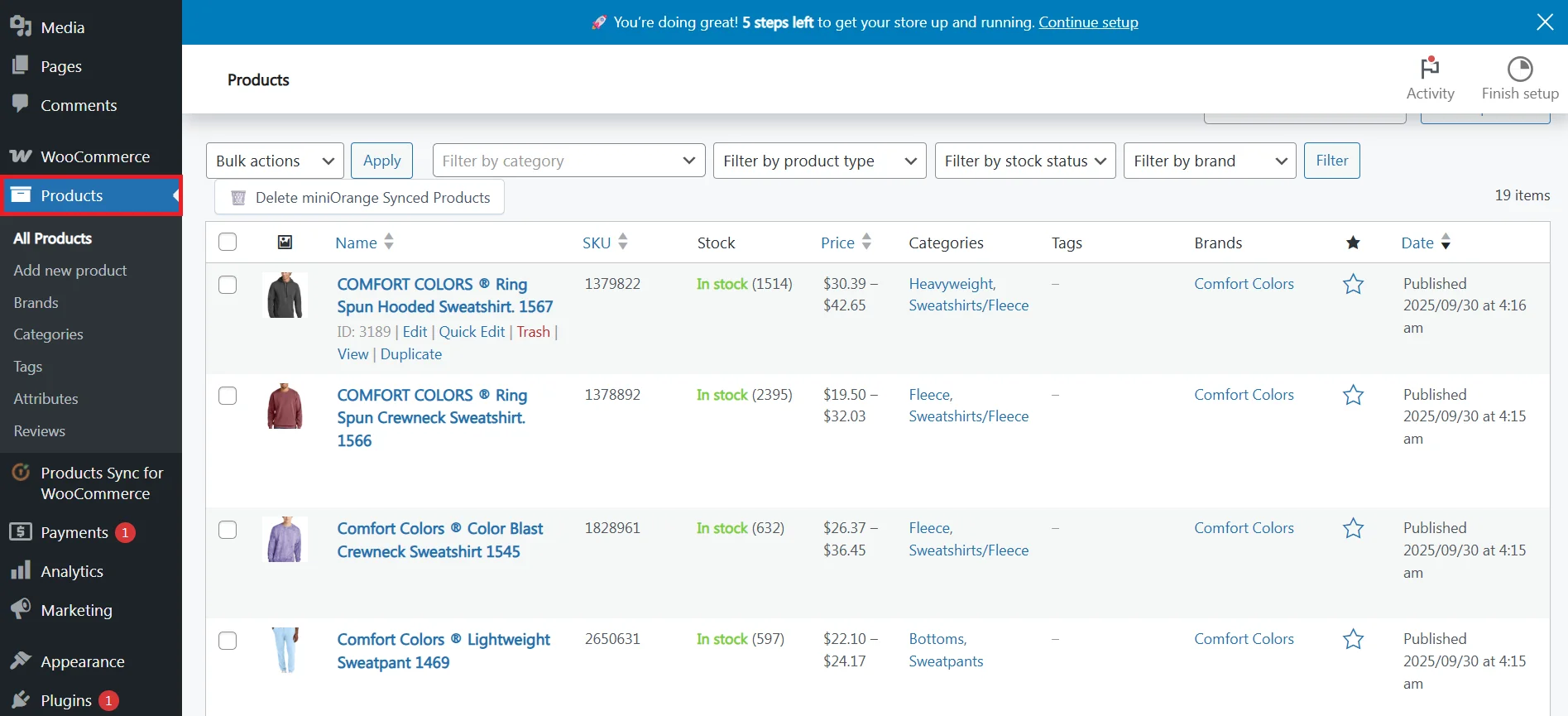Check the Lightweight Sweatpant 1469 row checkbox
1568x716 pixels.
coord(228,641)
